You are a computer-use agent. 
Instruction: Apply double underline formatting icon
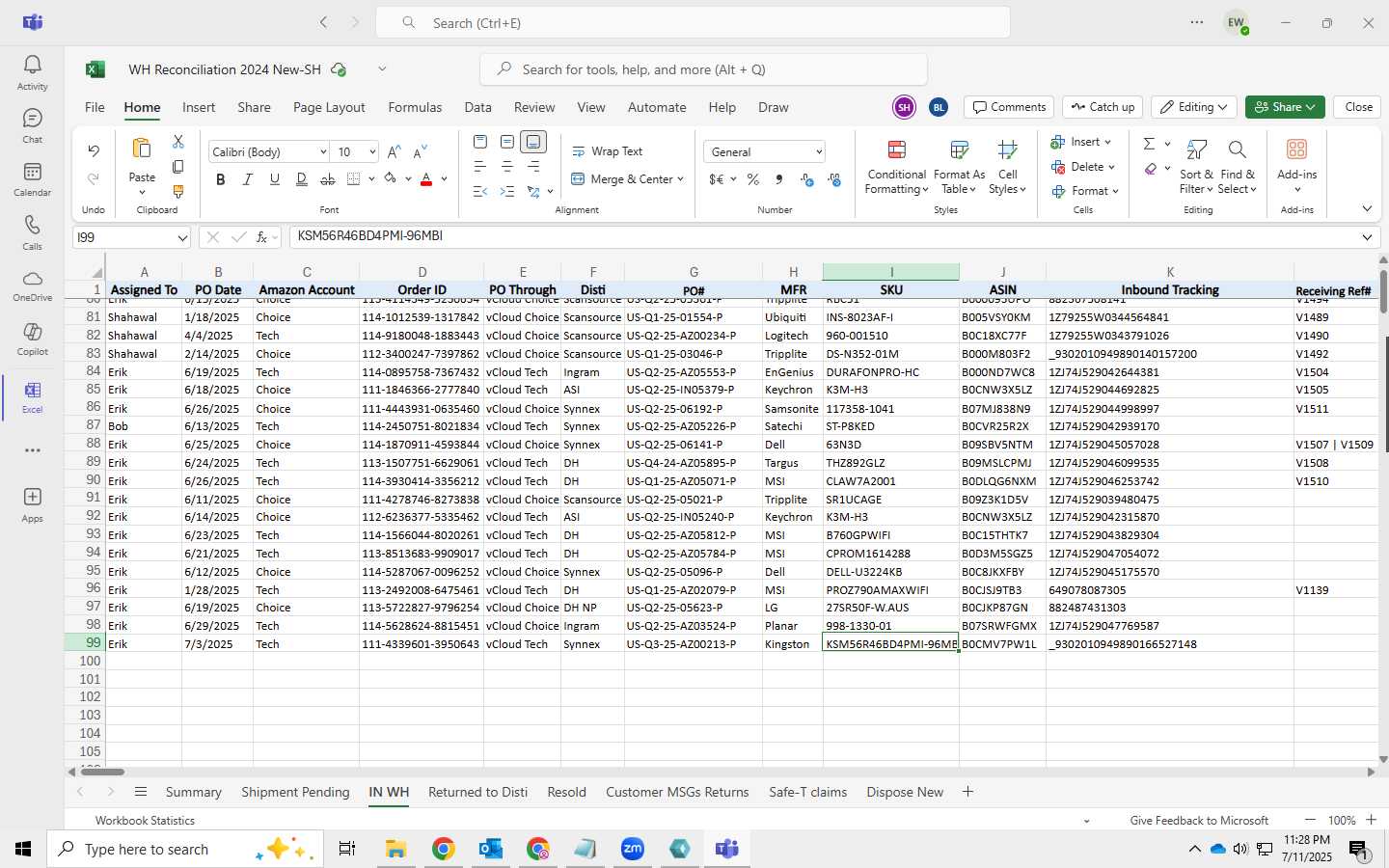302,179
